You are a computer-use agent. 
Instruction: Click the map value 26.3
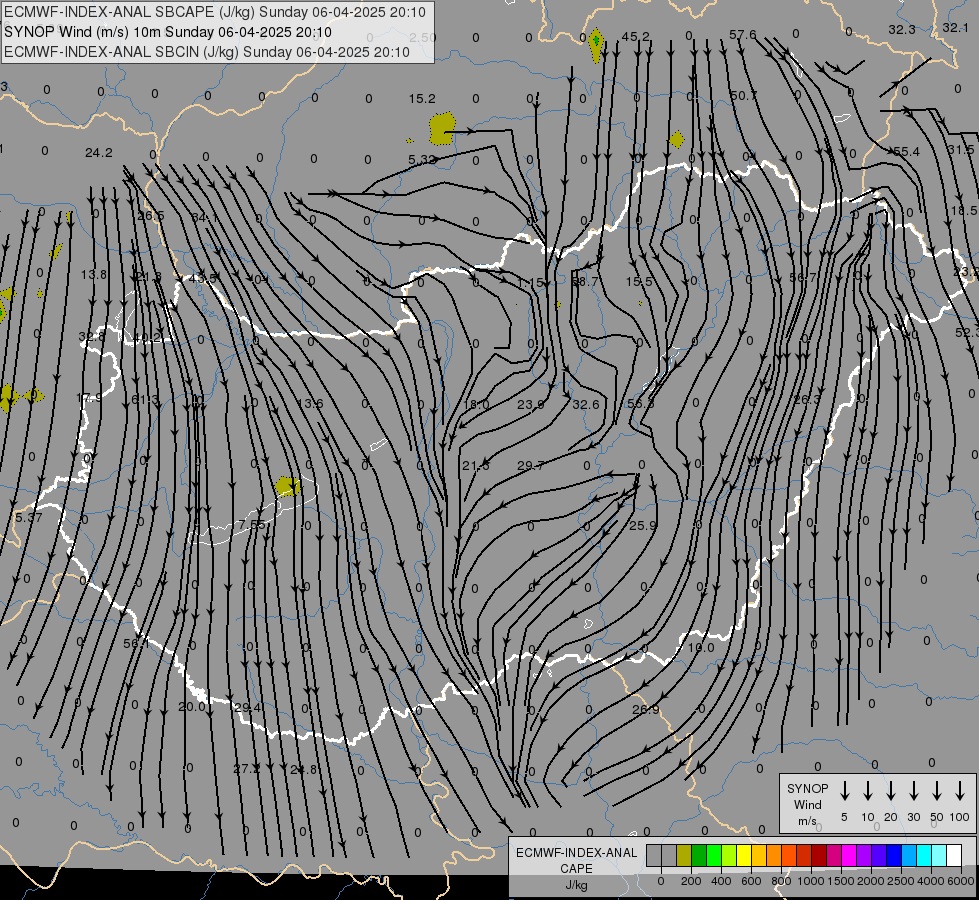807,399
